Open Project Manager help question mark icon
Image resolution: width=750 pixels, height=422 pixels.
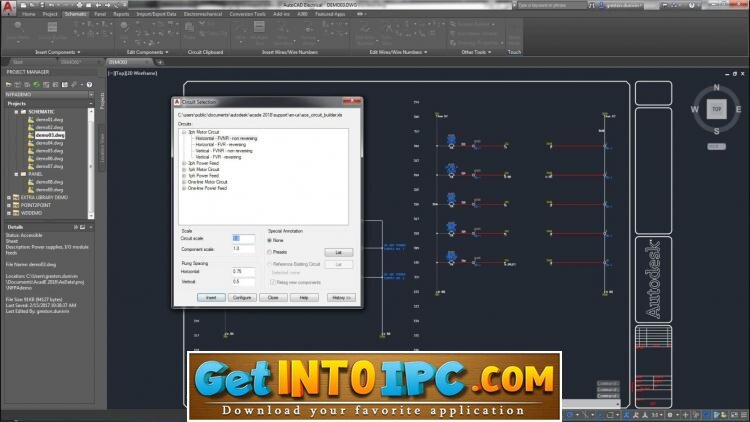click(x=89, y=85)
